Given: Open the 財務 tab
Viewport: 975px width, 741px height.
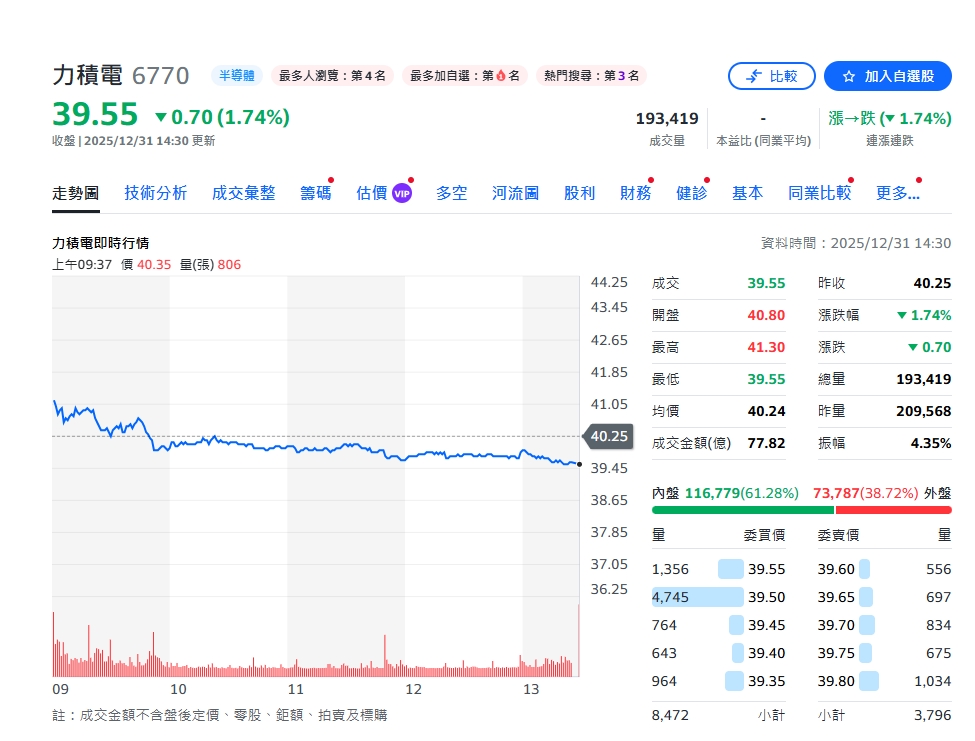Looking at the screenshot, I should click(x=635, y=193).
